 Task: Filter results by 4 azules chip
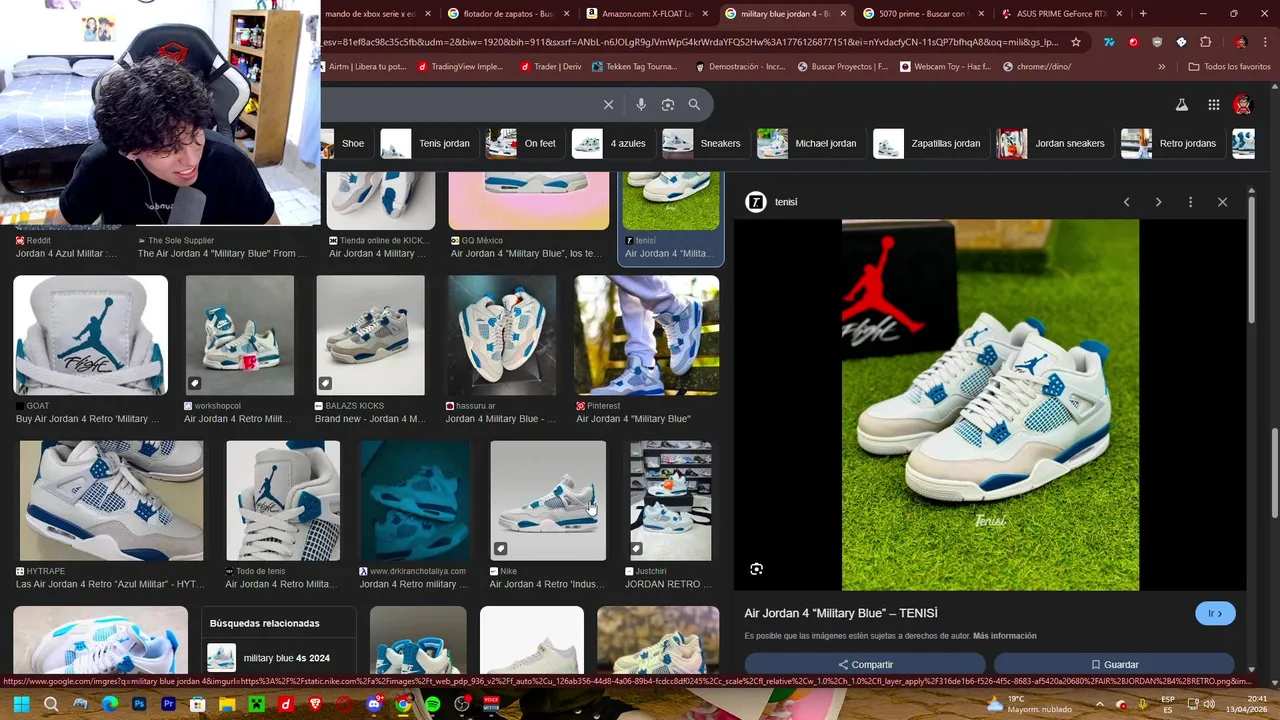pos(612,143)
